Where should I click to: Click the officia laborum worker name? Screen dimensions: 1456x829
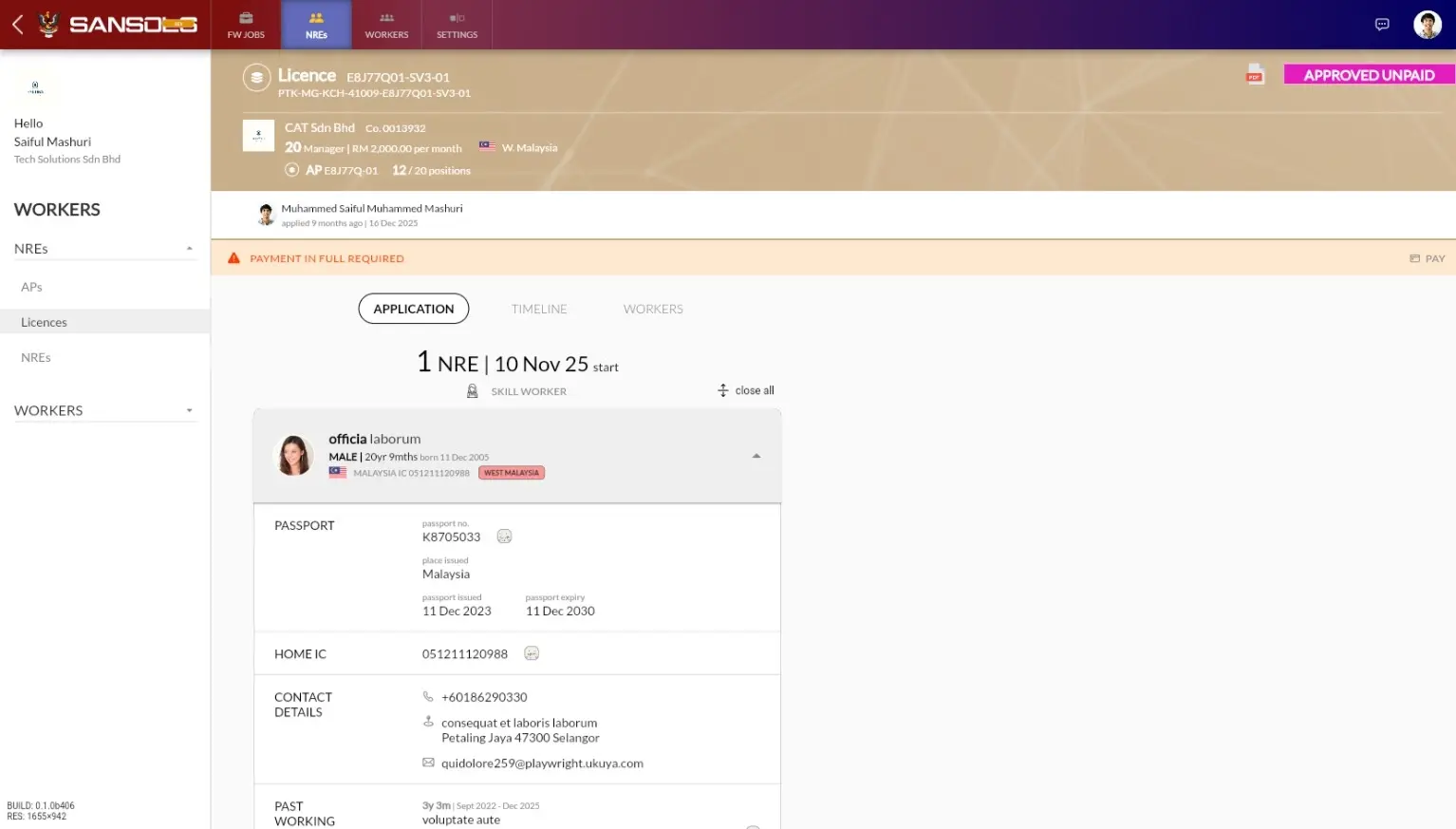pos(374,439)
